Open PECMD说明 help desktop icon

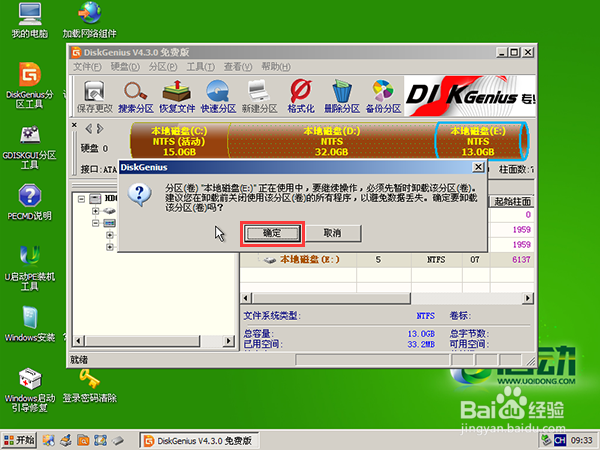[29, 202]
